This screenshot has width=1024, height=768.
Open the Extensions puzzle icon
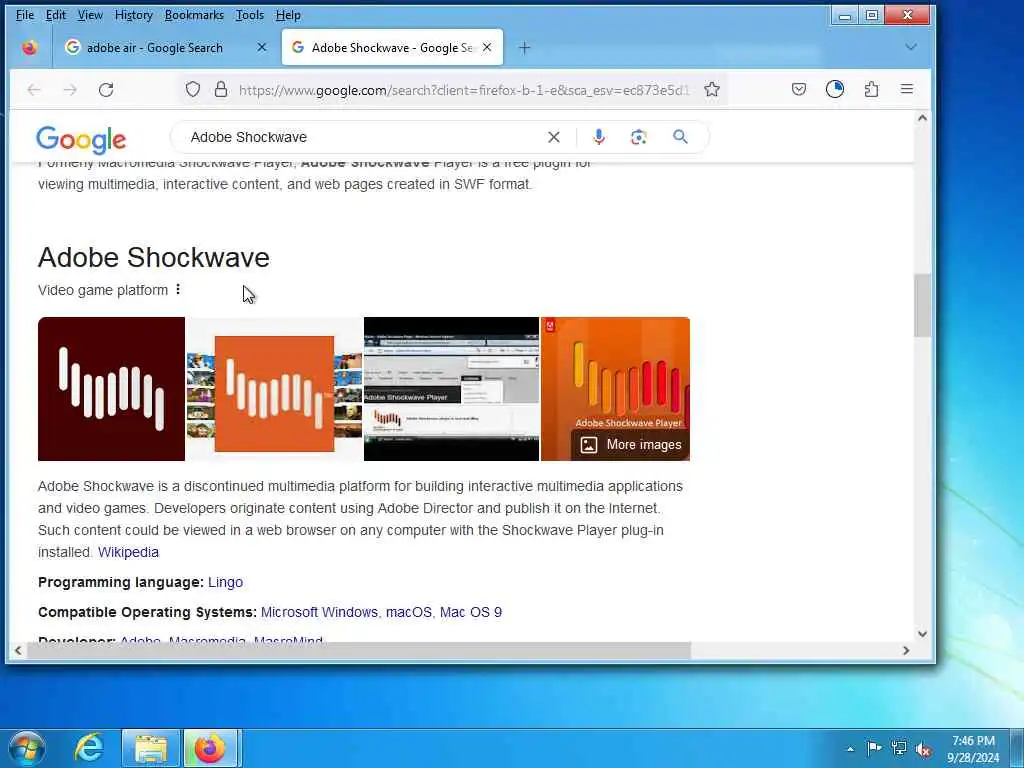pyautogui.click(x=871, y=89)
